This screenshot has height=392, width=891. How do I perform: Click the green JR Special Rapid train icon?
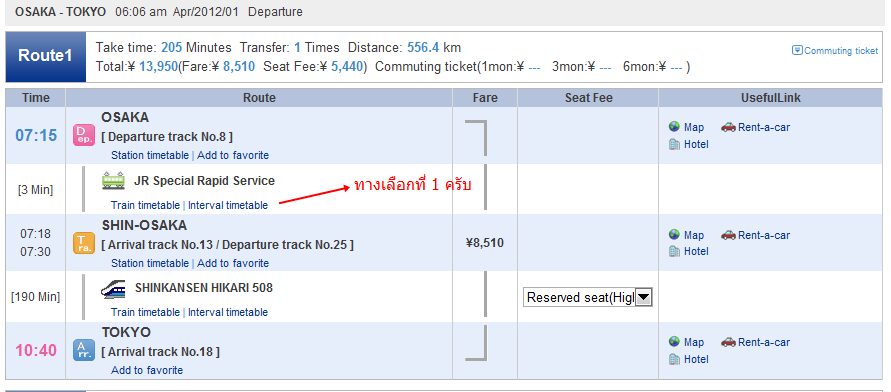(113, 181)
